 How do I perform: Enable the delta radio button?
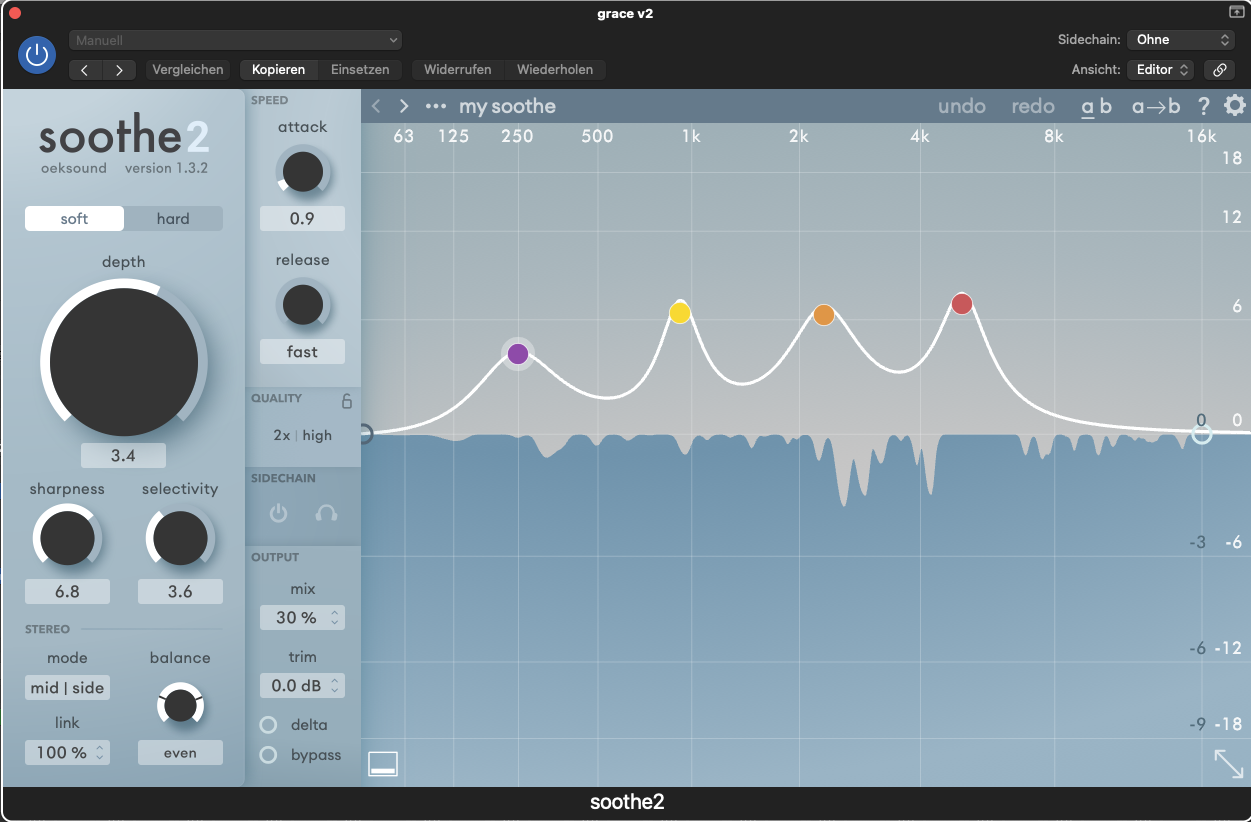[x=268, y=725]
